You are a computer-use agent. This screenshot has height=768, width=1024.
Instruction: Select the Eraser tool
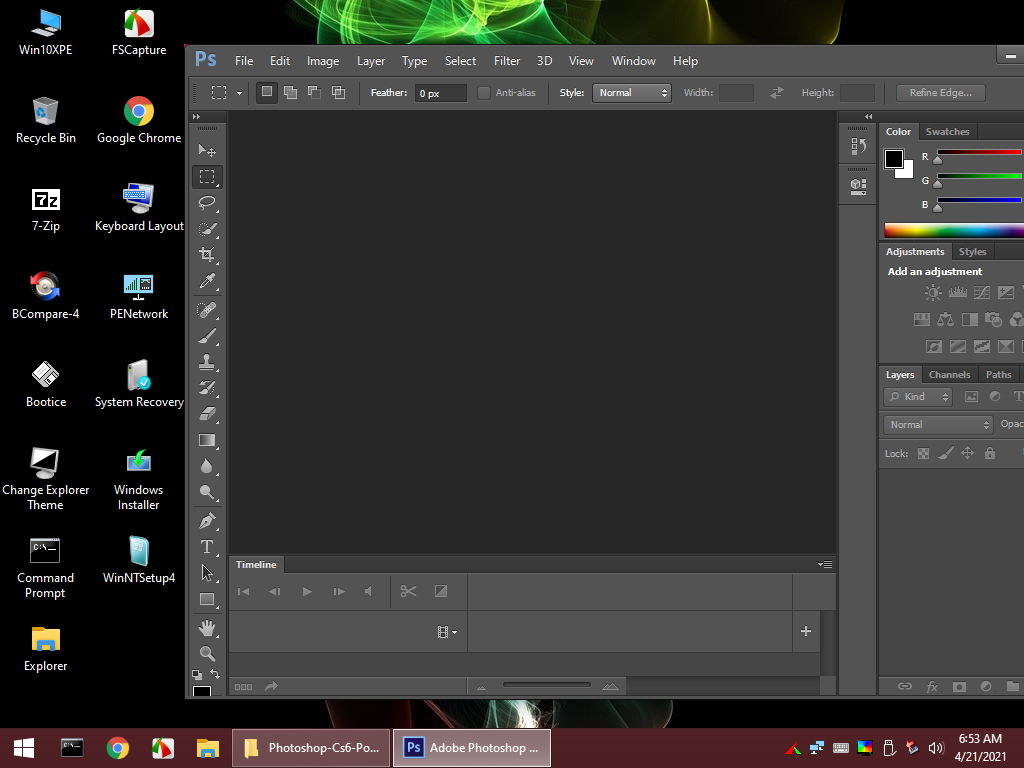point(207,414)
